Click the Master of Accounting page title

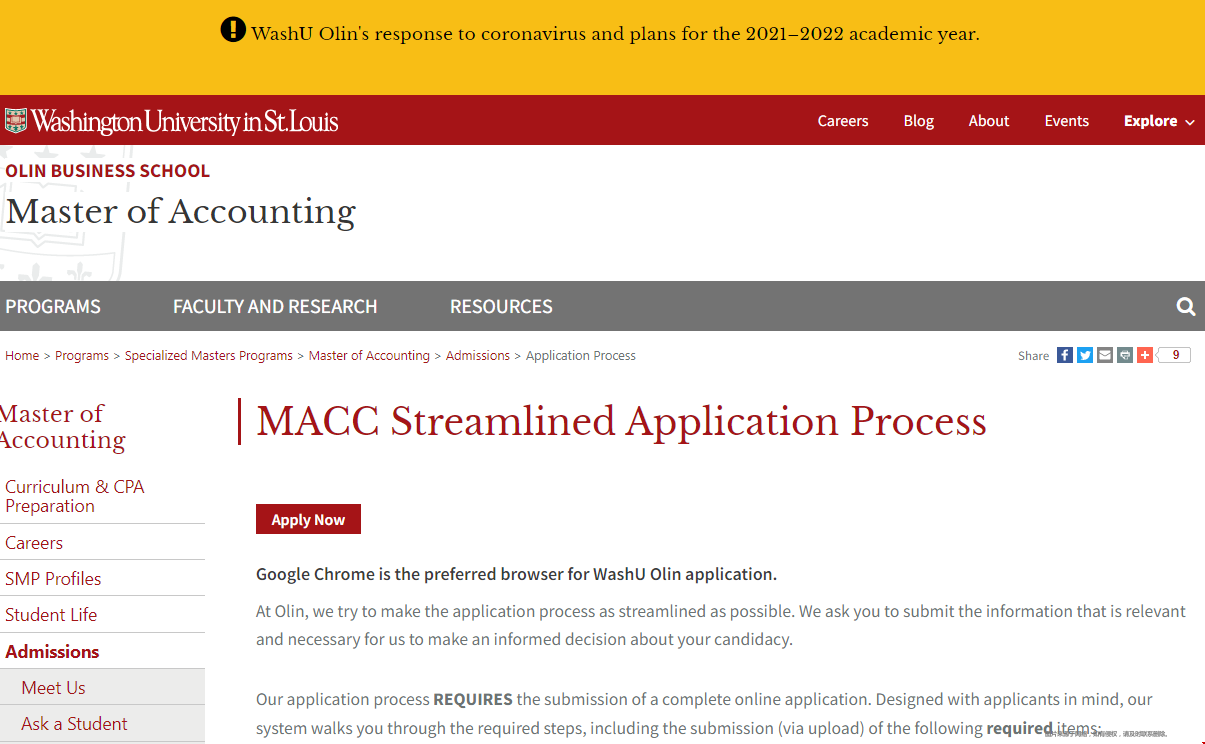tap(181, 212)
